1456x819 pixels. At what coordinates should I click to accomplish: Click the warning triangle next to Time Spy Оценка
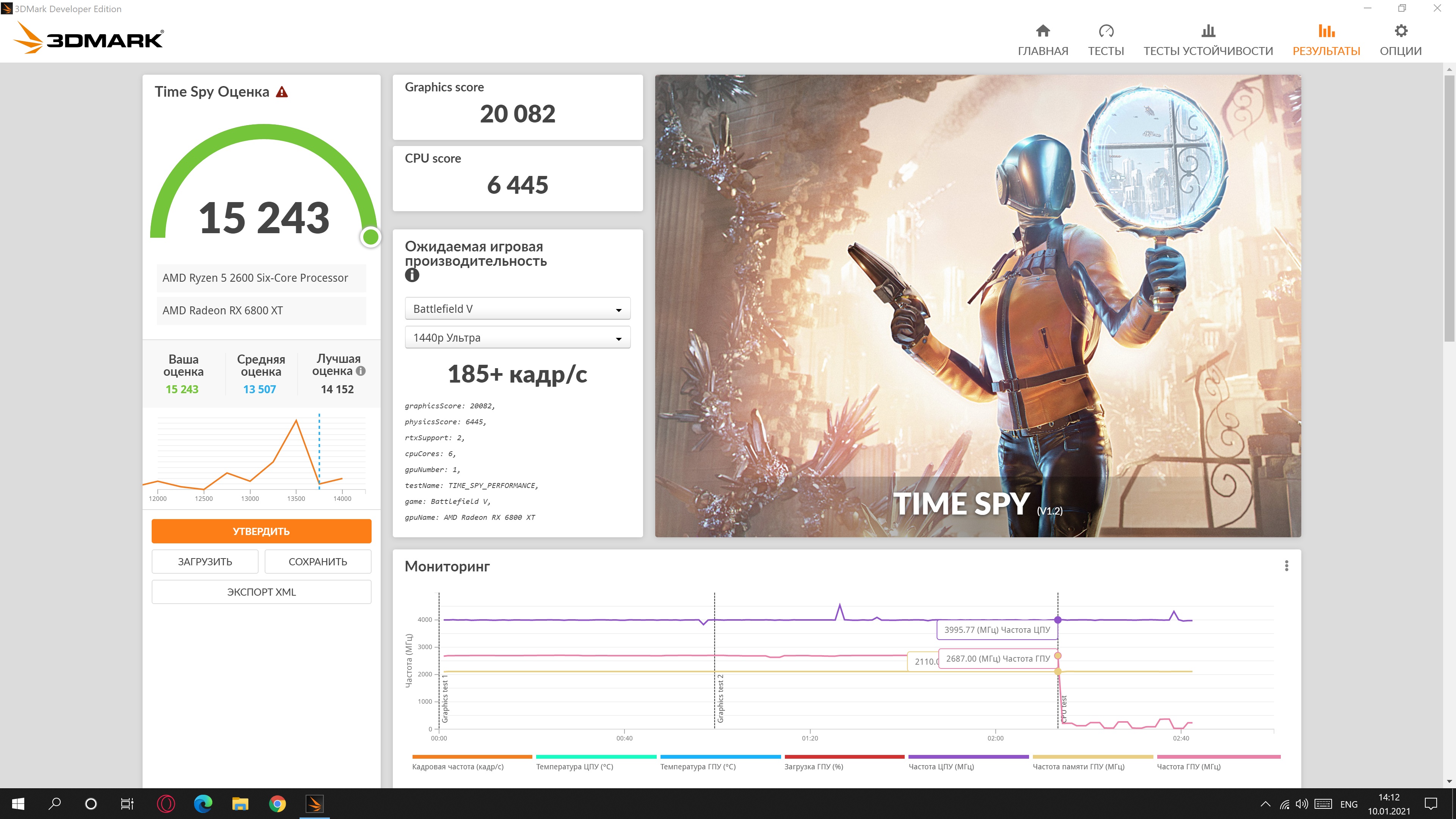point(281,92)
